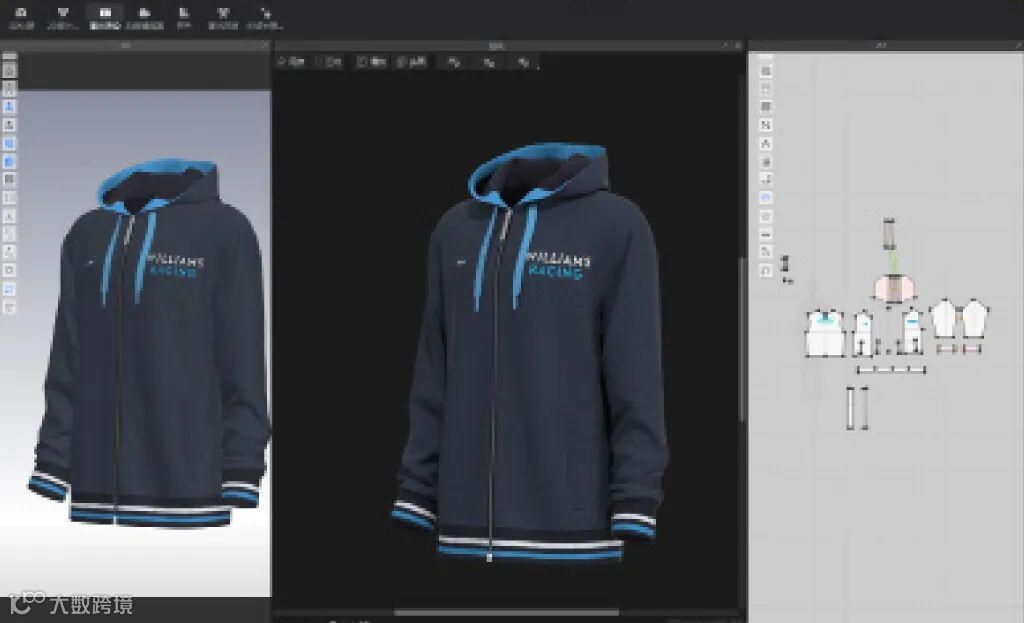The height and width of the screenshot is (623, 1024).
Task: Select the second tool in the 2D pattern sidebar
Action: [766, 89]
